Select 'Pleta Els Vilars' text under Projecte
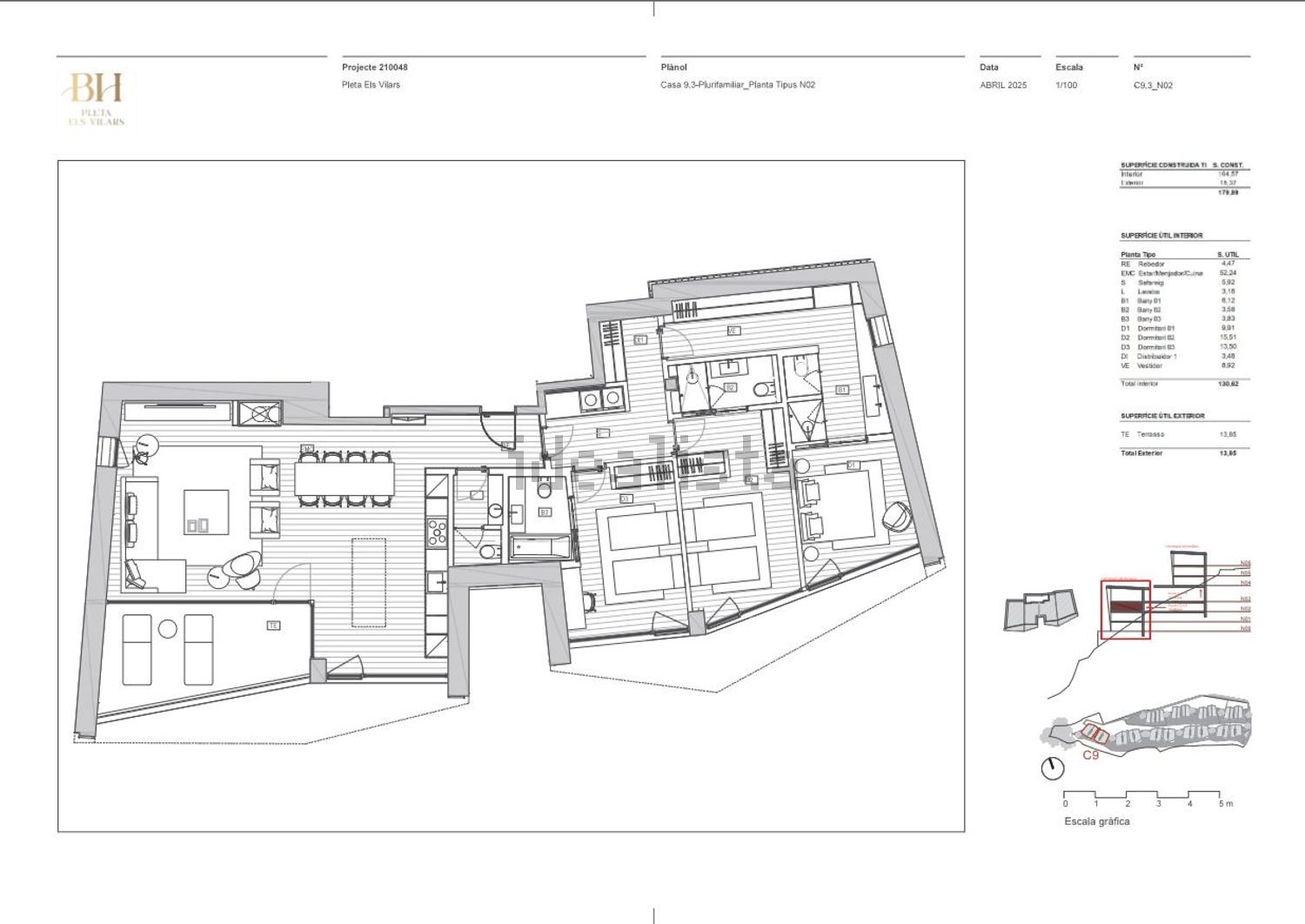Viewport: 1305px width, 924px height. [x=371, y=85]
